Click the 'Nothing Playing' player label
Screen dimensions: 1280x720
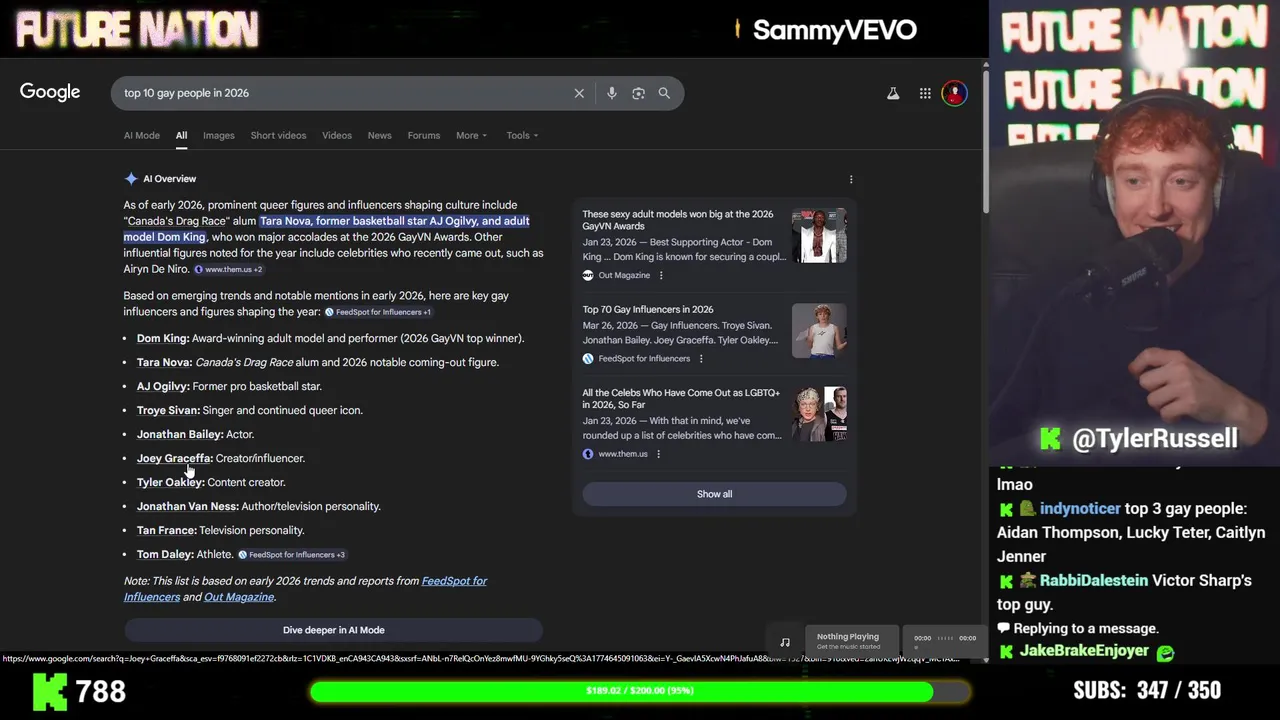coord(848,637)
